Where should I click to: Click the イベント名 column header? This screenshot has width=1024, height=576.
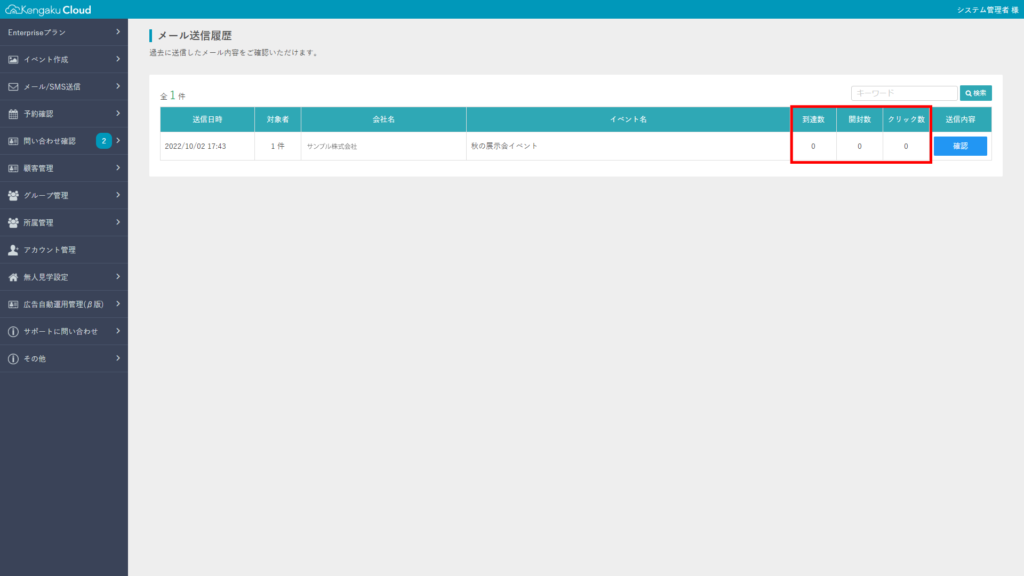[x=628, y=120]
